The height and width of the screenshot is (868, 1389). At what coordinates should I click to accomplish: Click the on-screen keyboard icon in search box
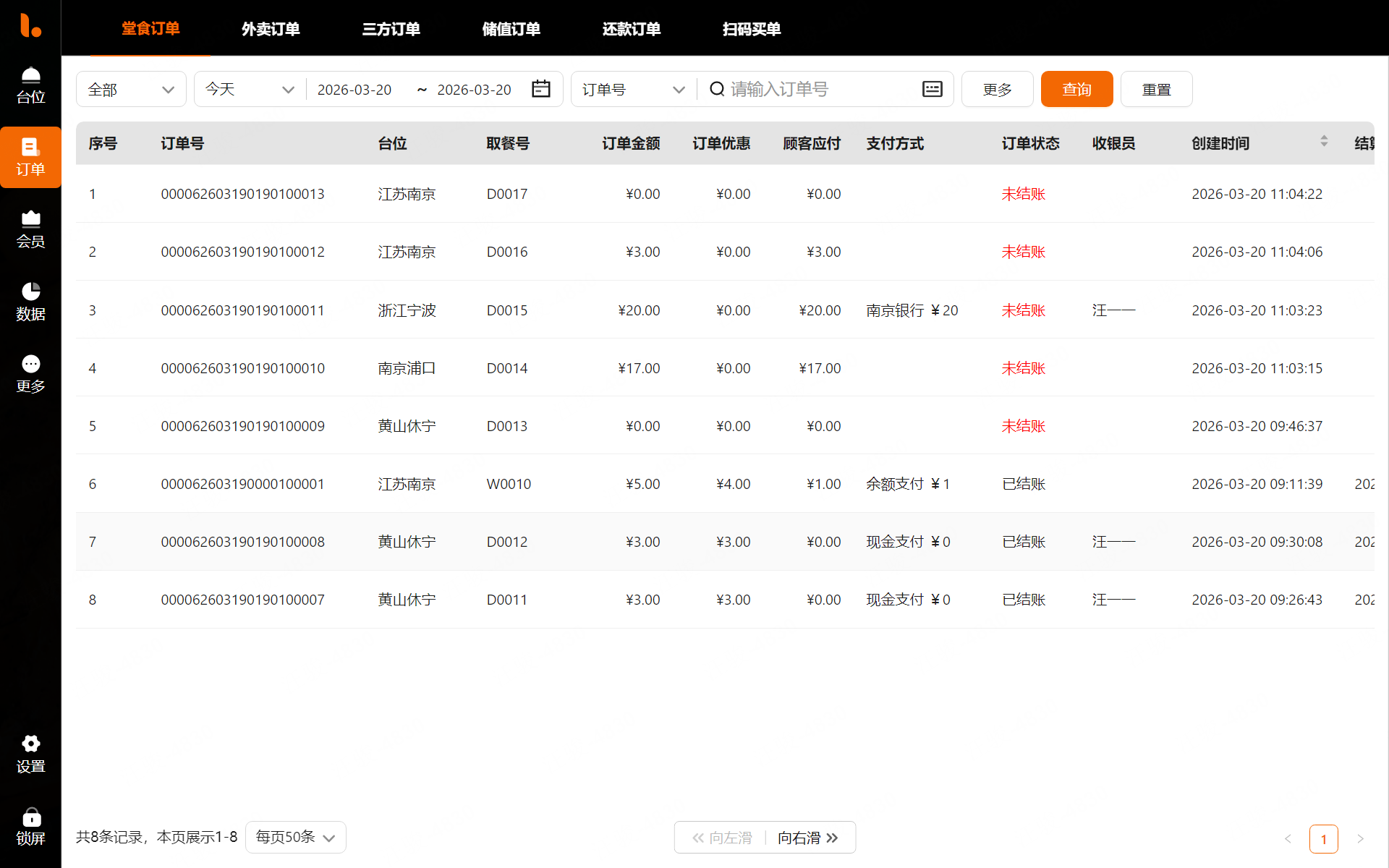pyautogui.click(x=932, y=89)
